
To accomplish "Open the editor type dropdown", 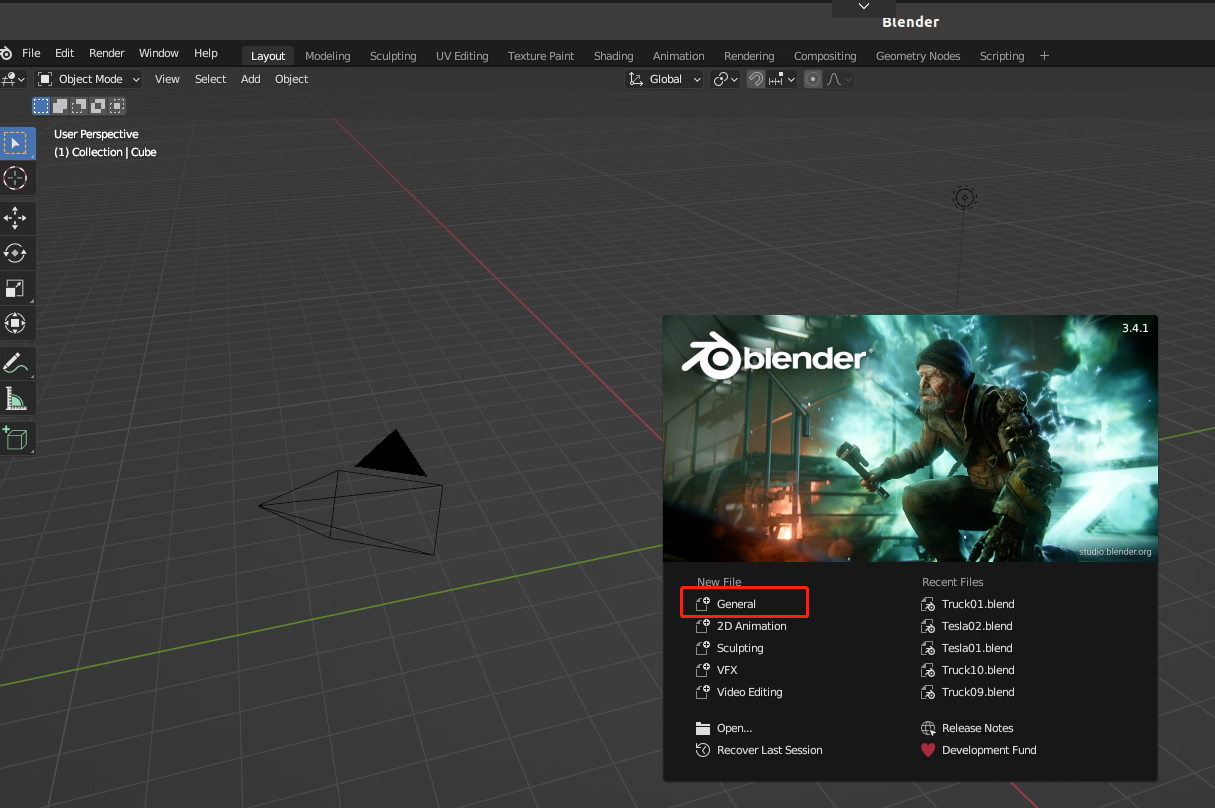I will click(14, 79).
